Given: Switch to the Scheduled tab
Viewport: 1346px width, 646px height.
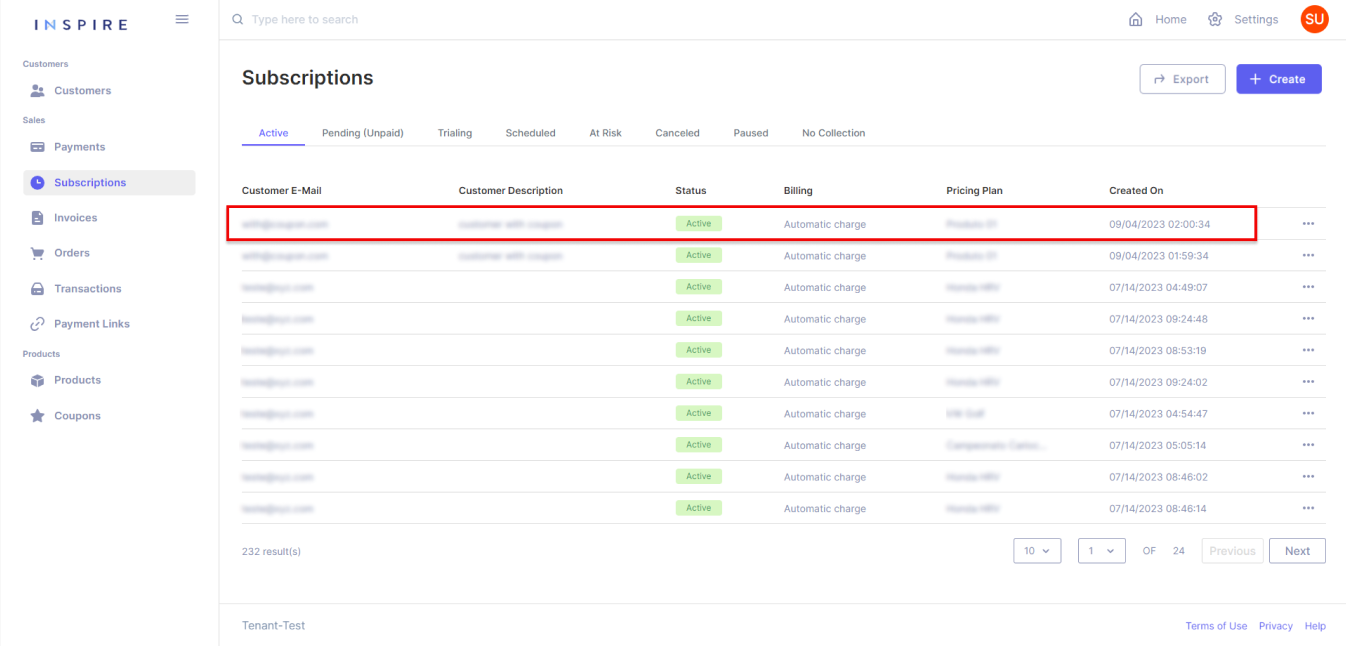Looking at the screenshot, I should pos(530,133).
